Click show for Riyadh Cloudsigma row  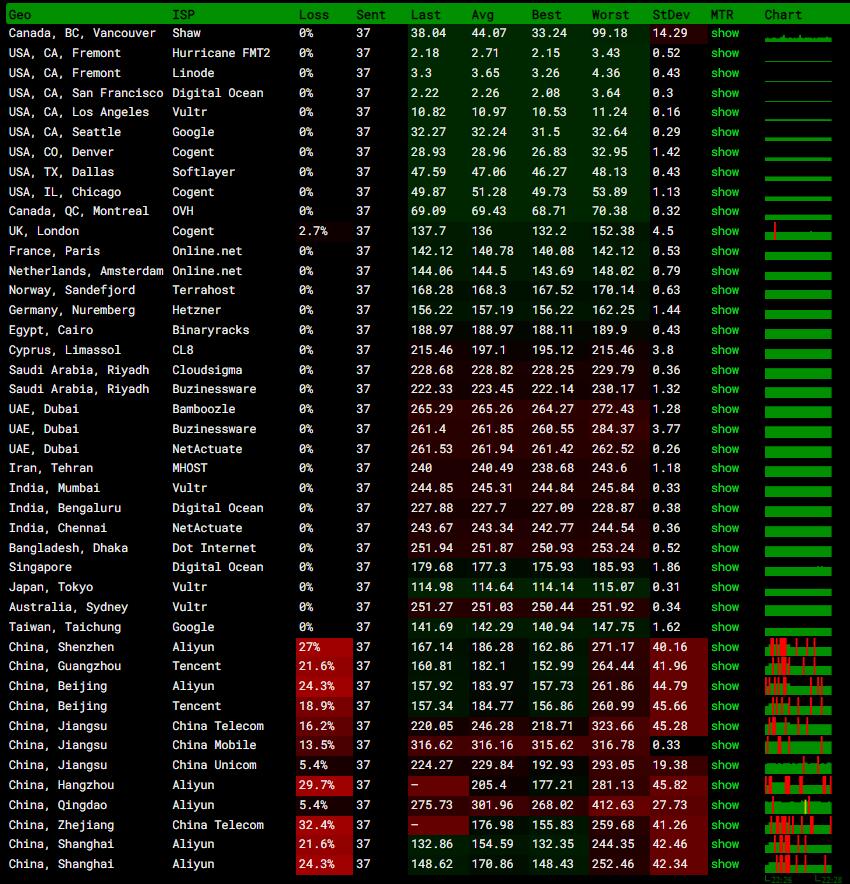click(725, 370)
